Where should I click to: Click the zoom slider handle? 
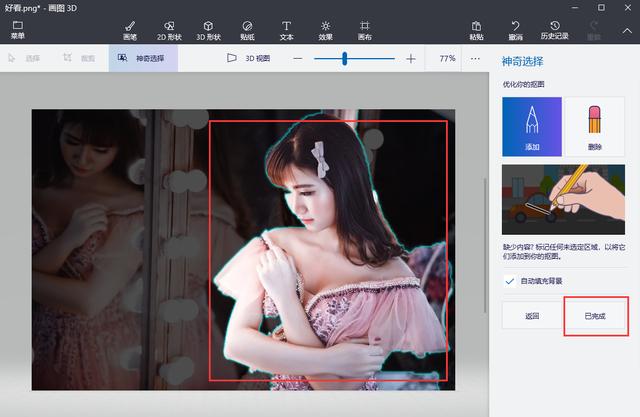tap(344, 58)
